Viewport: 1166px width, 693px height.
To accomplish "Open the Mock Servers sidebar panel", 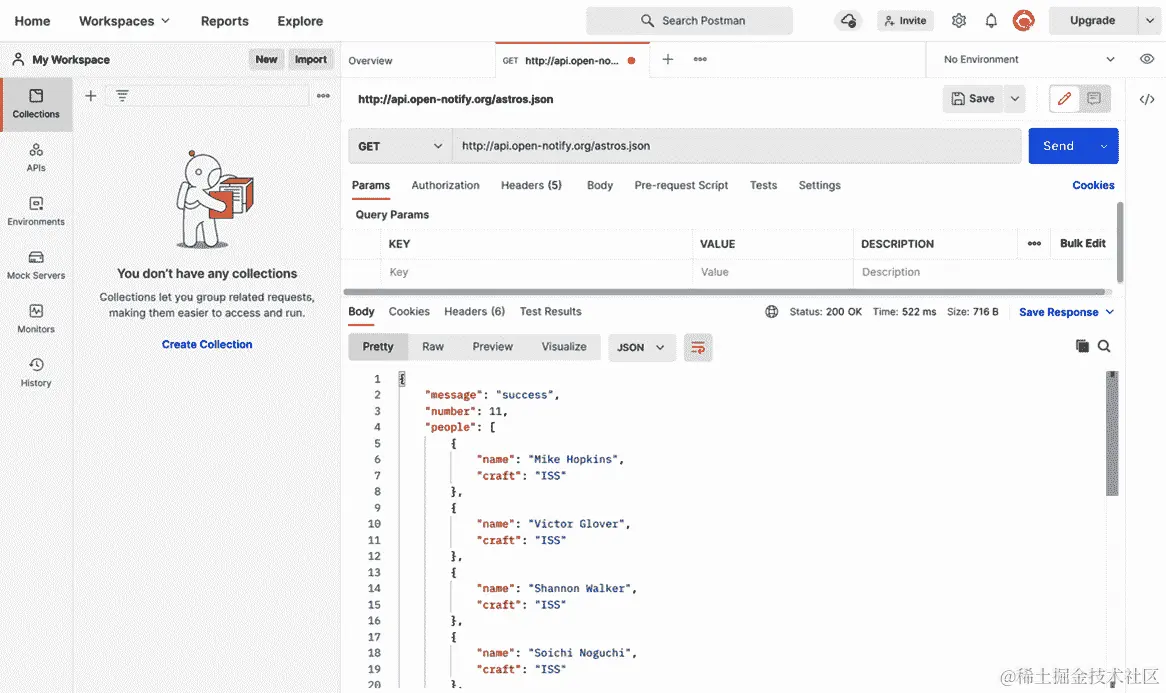I will coord(36,265).
